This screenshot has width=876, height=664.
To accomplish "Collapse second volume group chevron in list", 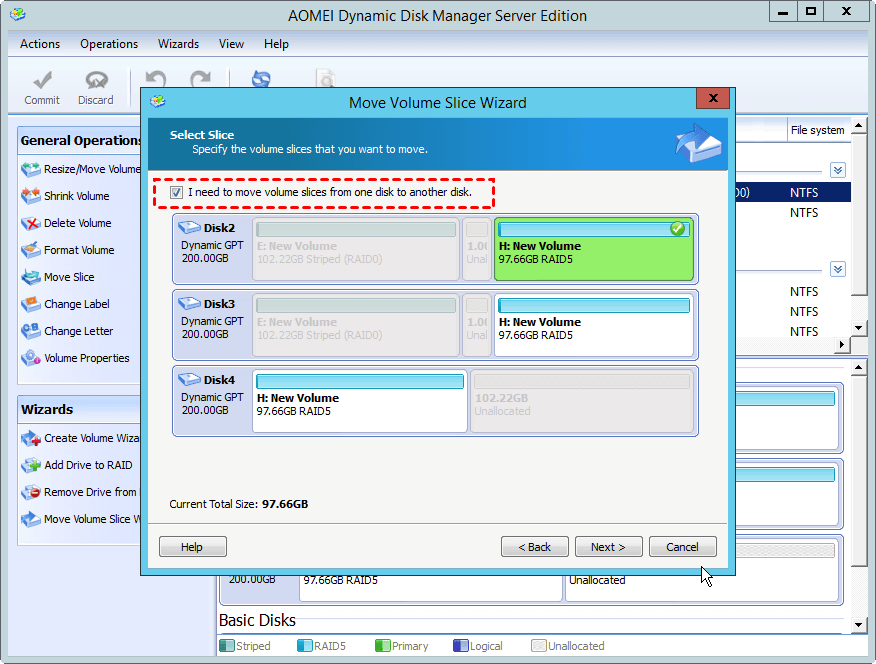I will click(837, 269).
